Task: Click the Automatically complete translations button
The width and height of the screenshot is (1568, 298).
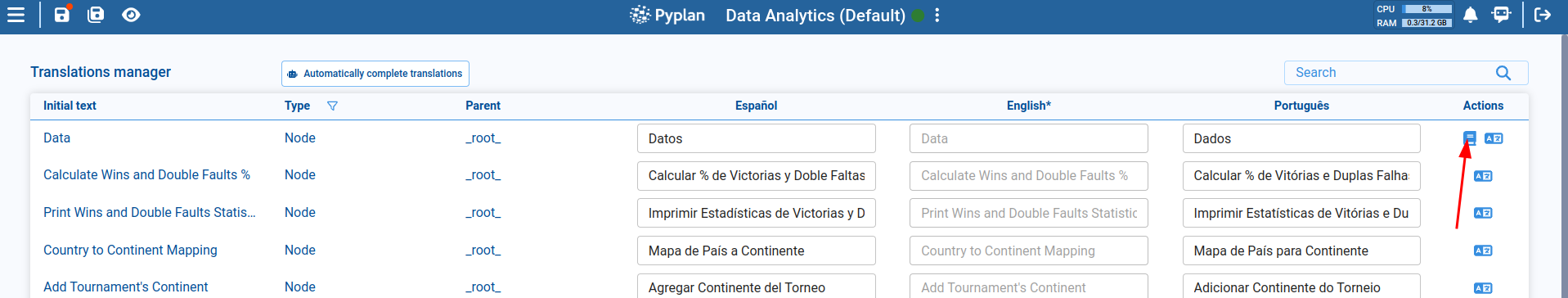Action: click(375, 74)
